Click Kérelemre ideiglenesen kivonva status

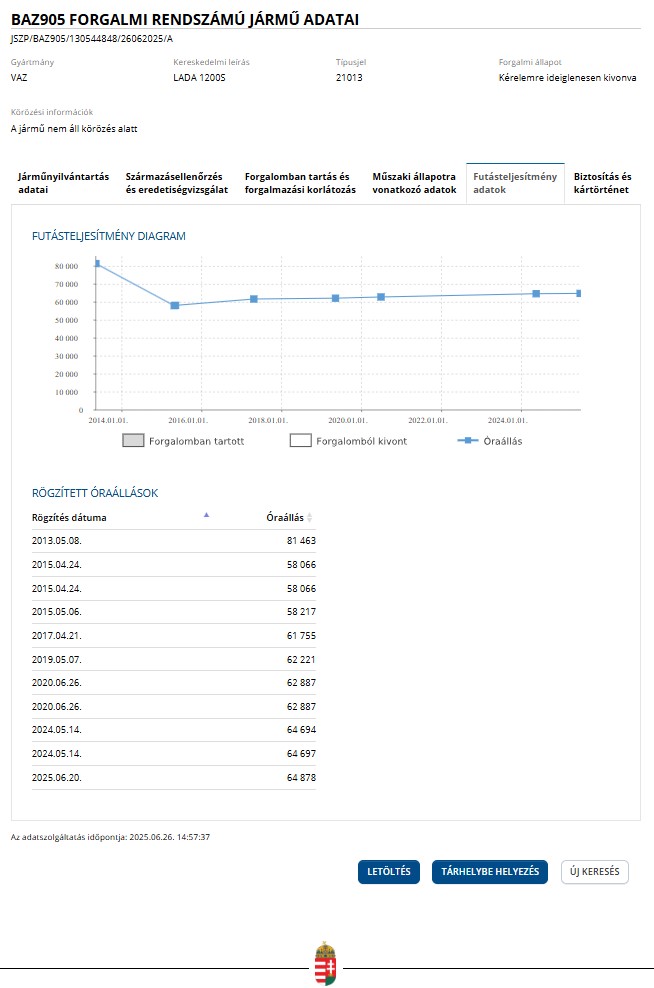[x=567, y=78]
